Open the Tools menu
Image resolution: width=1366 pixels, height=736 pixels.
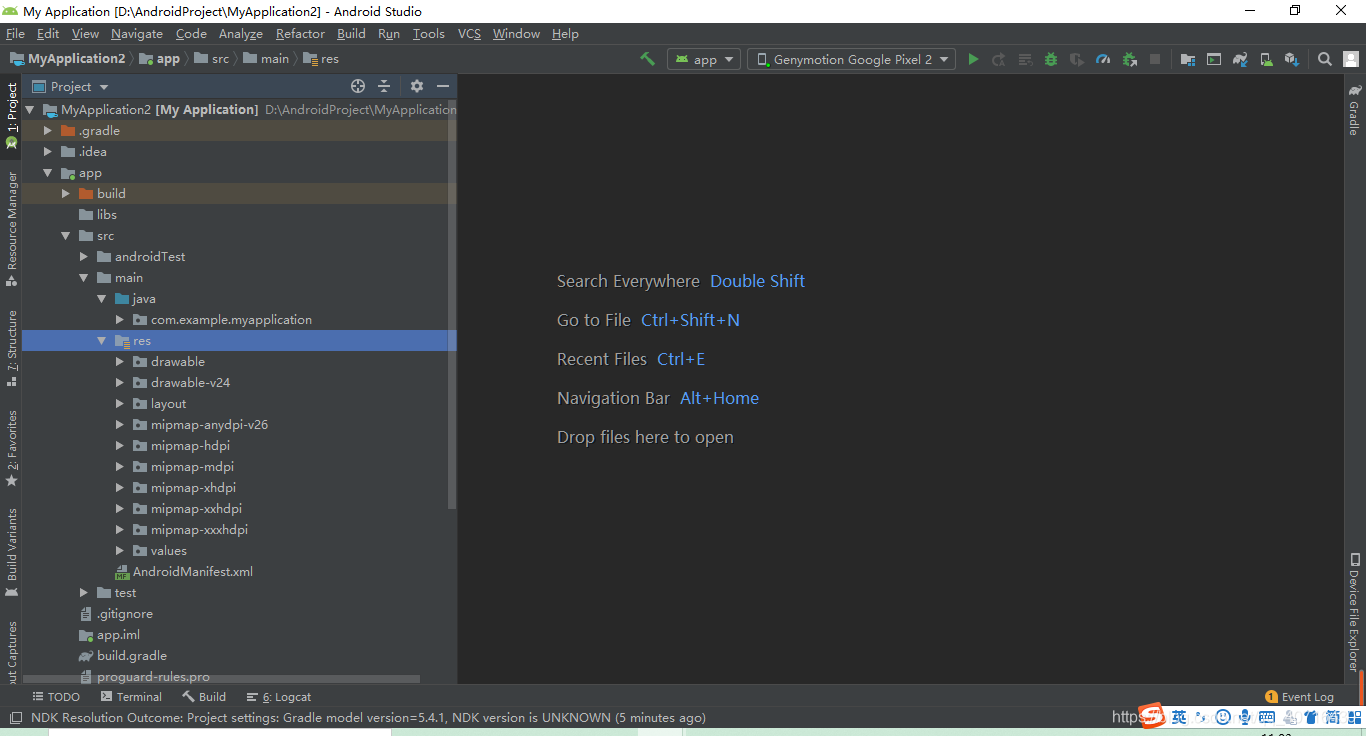[x=428, y=33]
